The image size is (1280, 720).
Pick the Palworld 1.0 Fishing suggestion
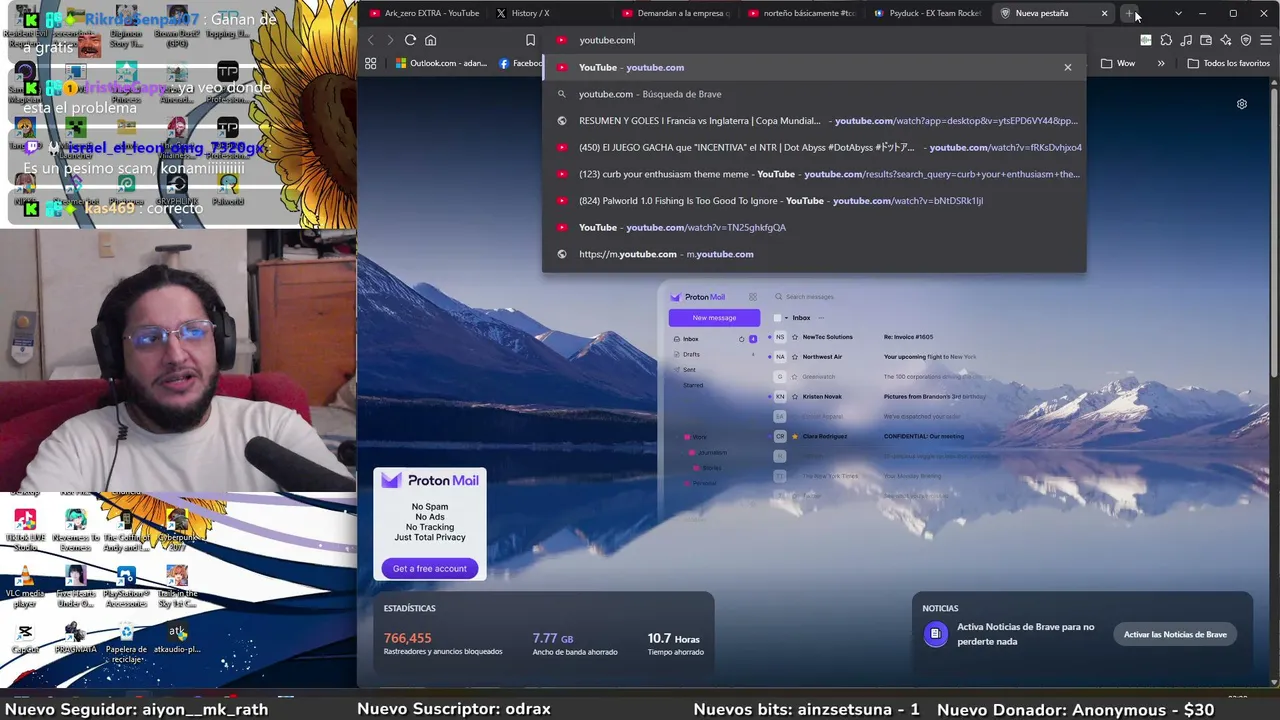tap(813, 201)
